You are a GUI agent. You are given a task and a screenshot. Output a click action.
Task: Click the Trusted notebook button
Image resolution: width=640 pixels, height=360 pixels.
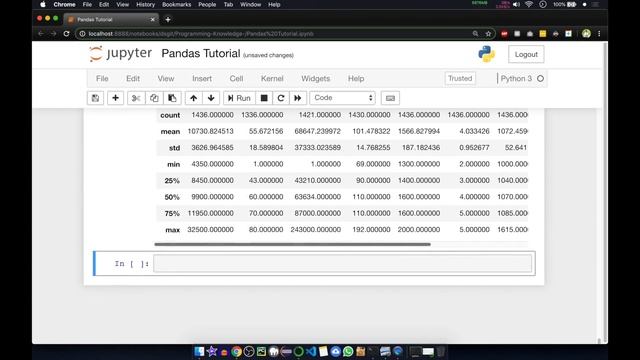pyautogui.click(x=460, y=78)
